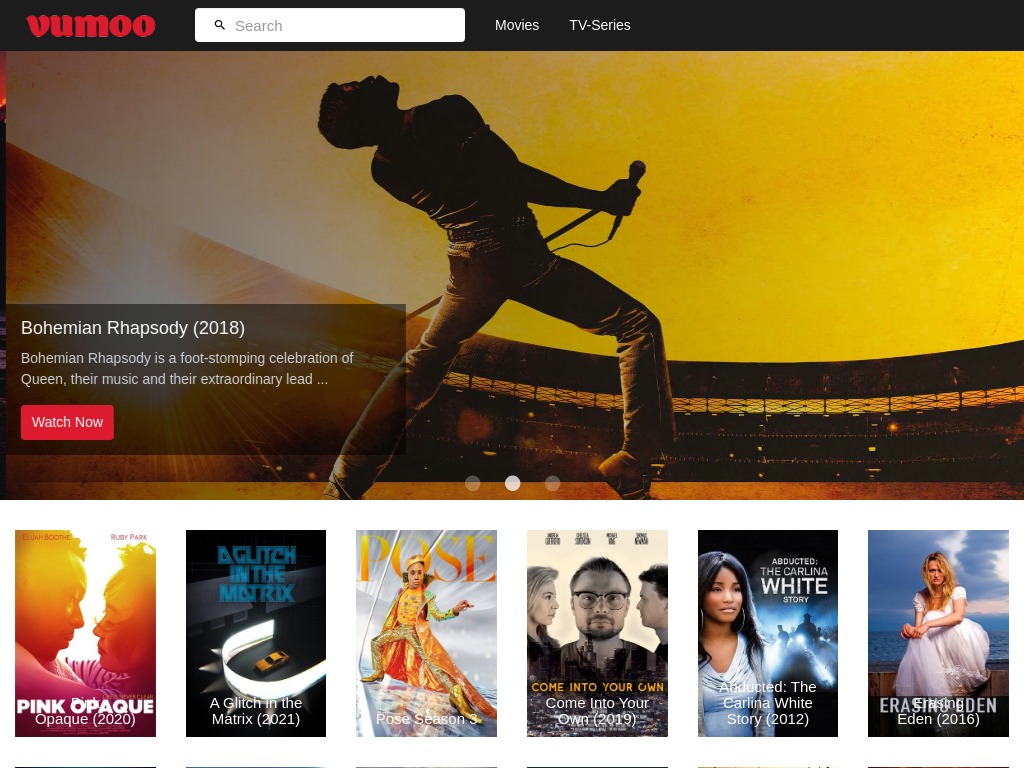Open the Bohemian Rhapsody (2018) title
Screen dimensions: 1024x768
133,328
